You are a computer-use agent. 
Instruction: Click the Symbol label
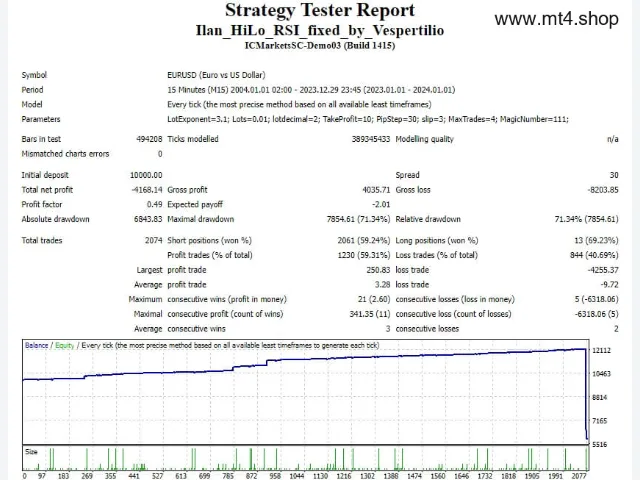coord(34,75)
